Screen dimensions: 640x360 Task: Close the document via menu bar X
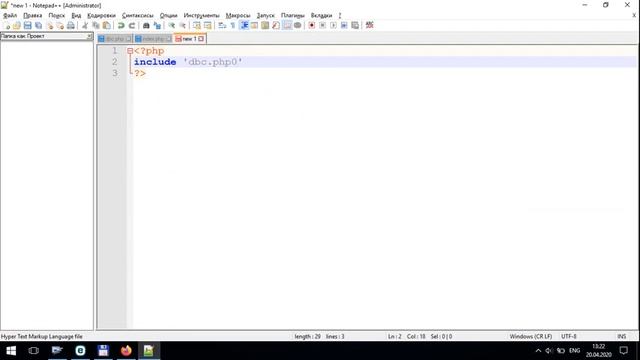(x=634, y=16)
